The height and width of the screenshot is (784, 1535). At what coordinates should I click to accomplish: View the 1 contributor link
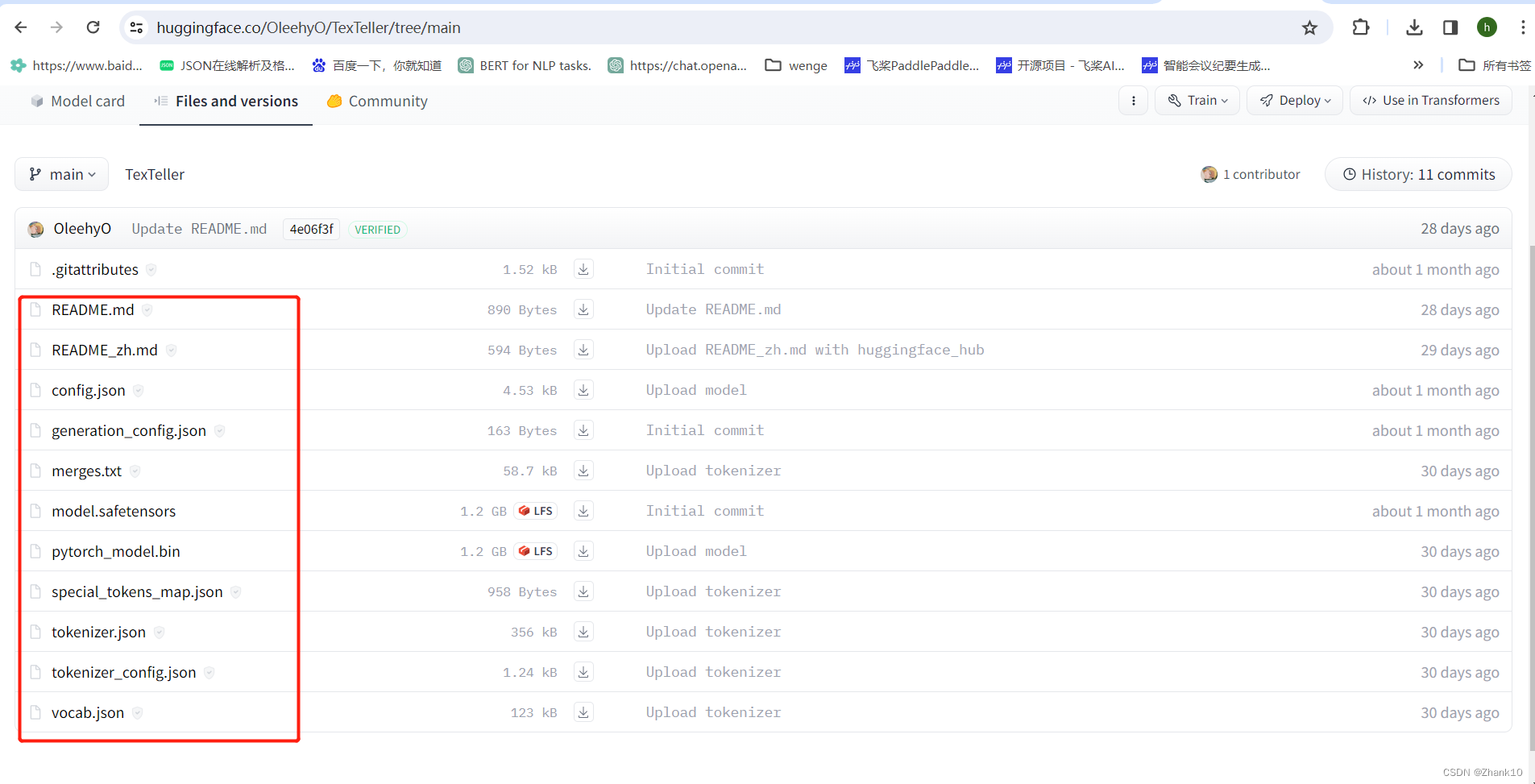(1251, 174)
